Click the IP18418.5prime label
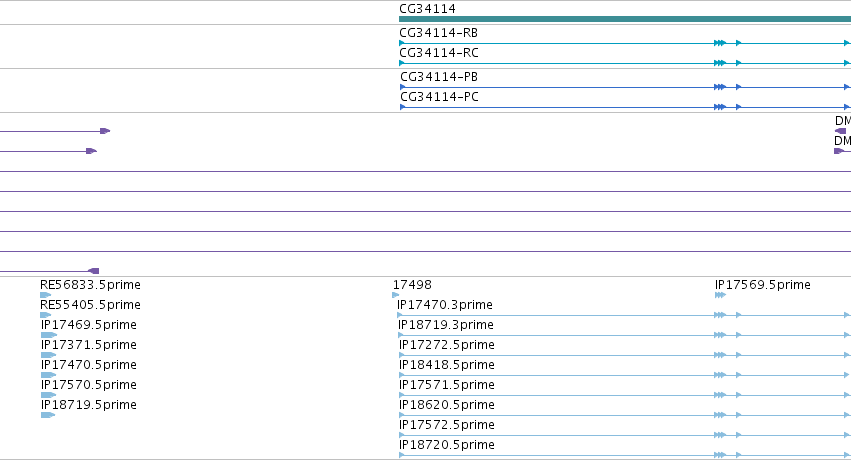This screenshot has height=460, width=851. 447,365
